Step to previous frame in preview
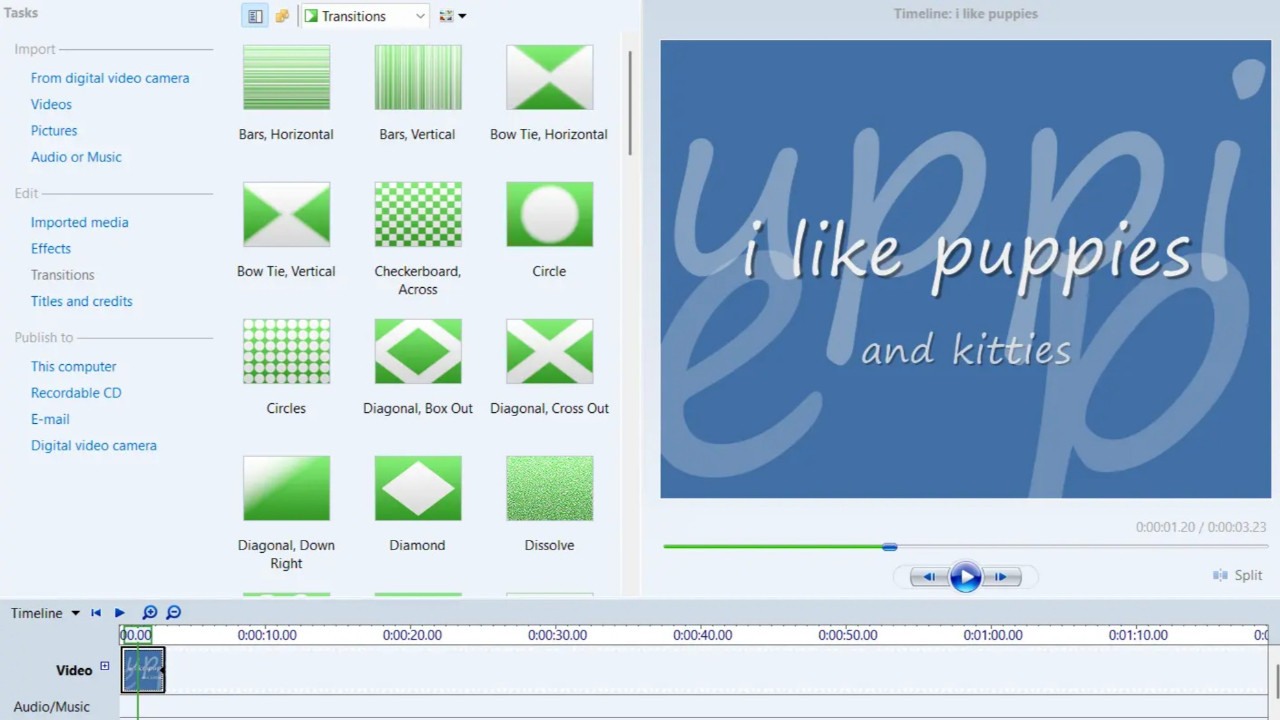This screenshot has width=1280, height=720. pos(929,577)
